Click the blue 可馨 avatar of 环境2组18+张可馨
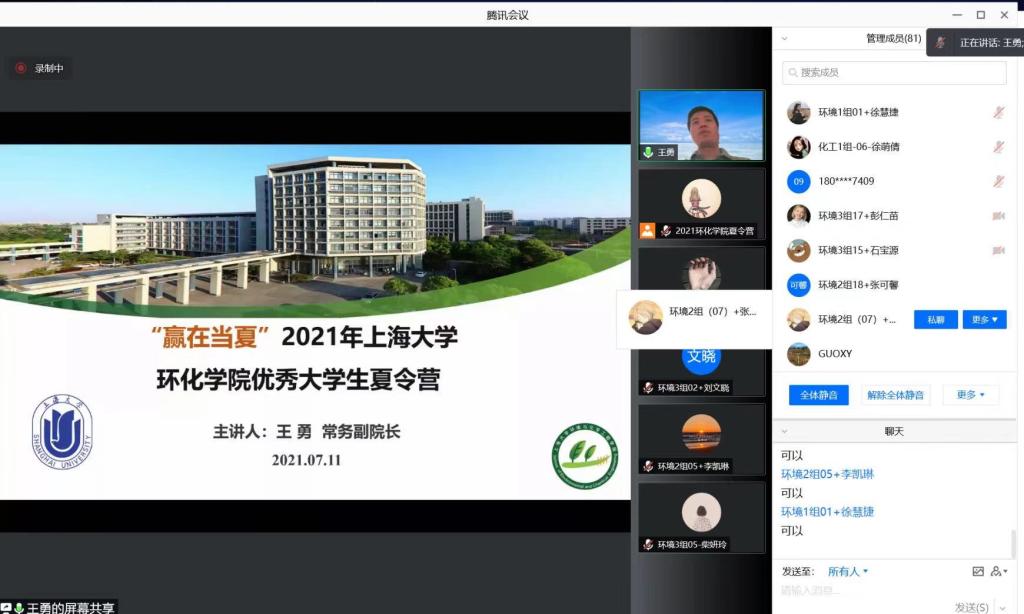The height and width of the screenshot is (614, 1024). coord(798,285)
